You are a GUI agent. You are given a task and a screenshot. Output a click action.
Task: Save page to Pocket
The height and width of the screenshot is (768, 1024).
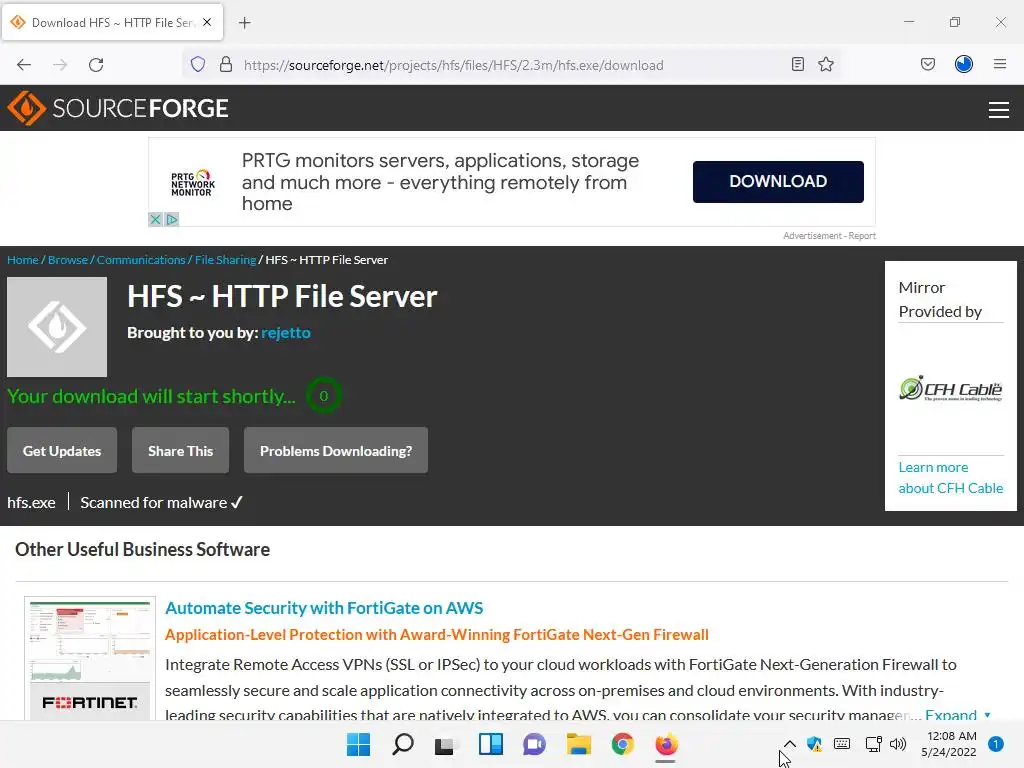pyautogui.click(x=928, y=64)
